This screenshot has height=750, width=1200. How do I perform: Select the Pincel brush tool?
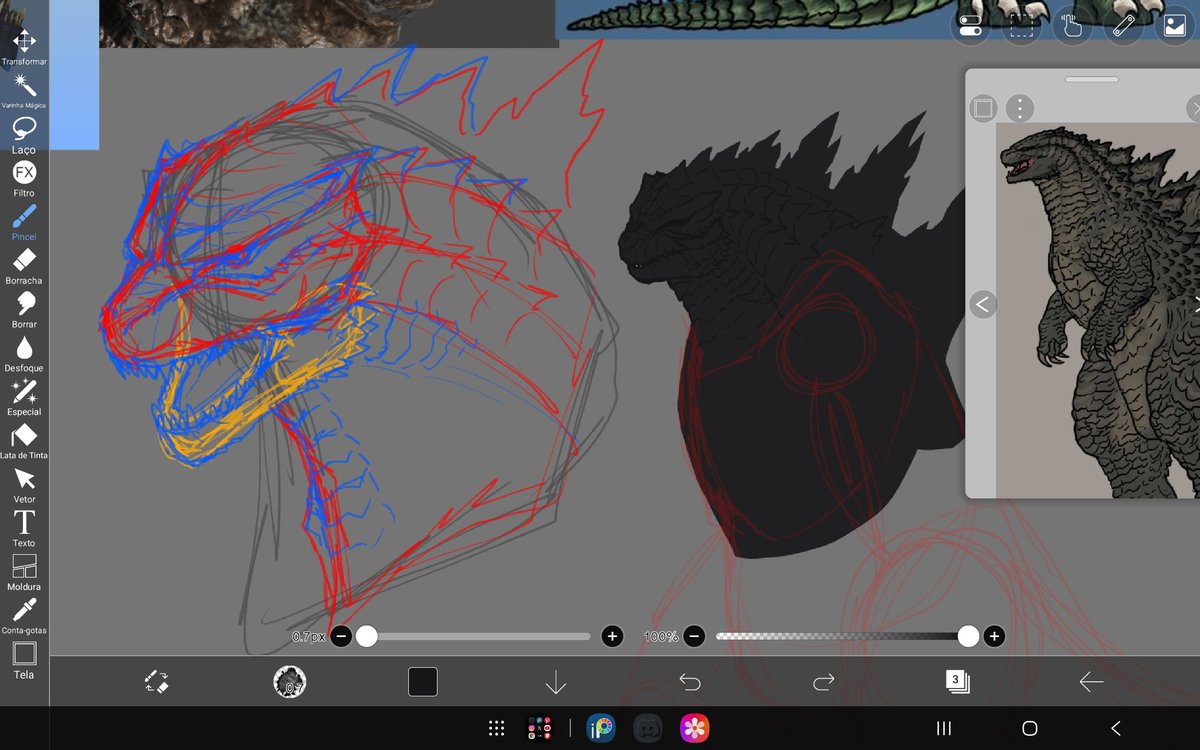coord(24,222)
